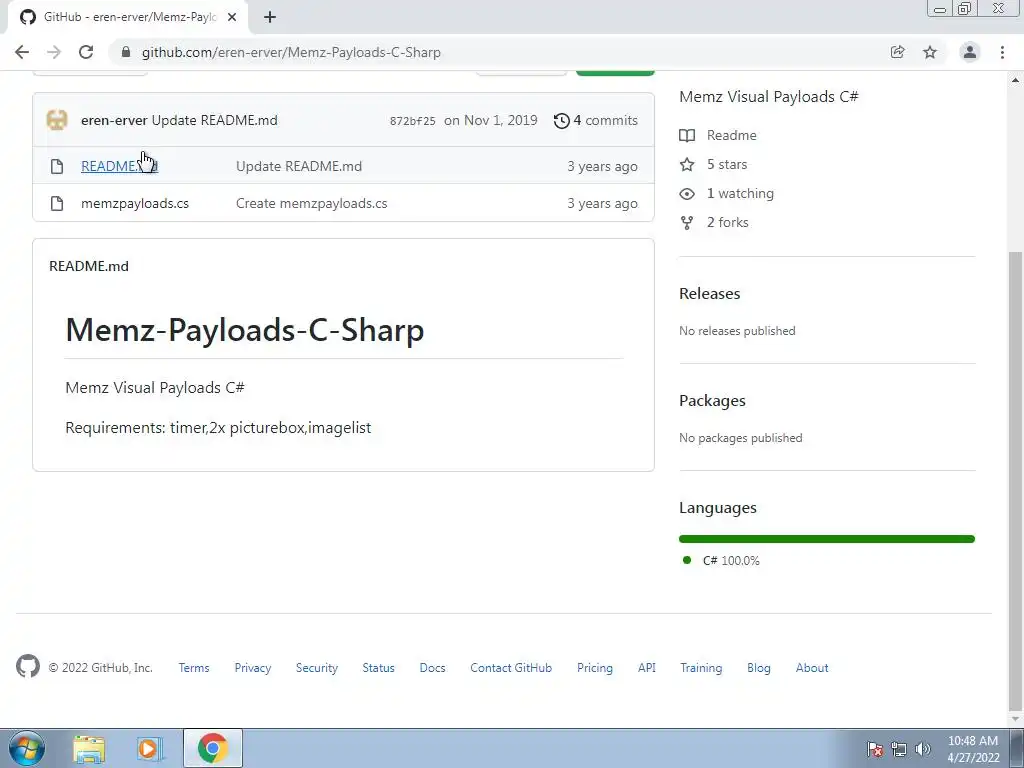Click the green dot beside C#
The width and height of the screenshot is (1024, 768).
686,560
